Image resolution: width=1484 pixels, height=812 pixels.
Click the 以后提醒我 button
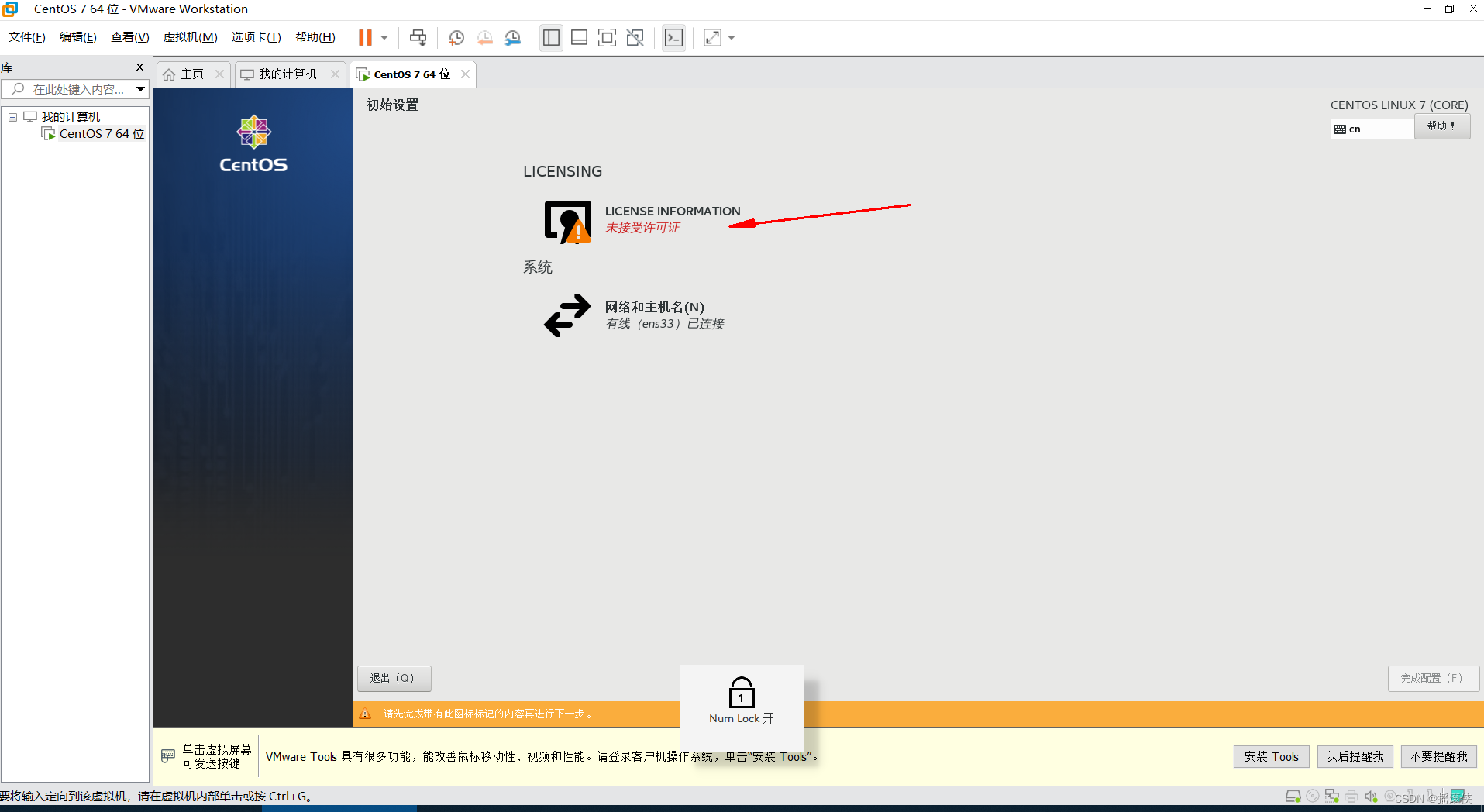pos(1355,756)
